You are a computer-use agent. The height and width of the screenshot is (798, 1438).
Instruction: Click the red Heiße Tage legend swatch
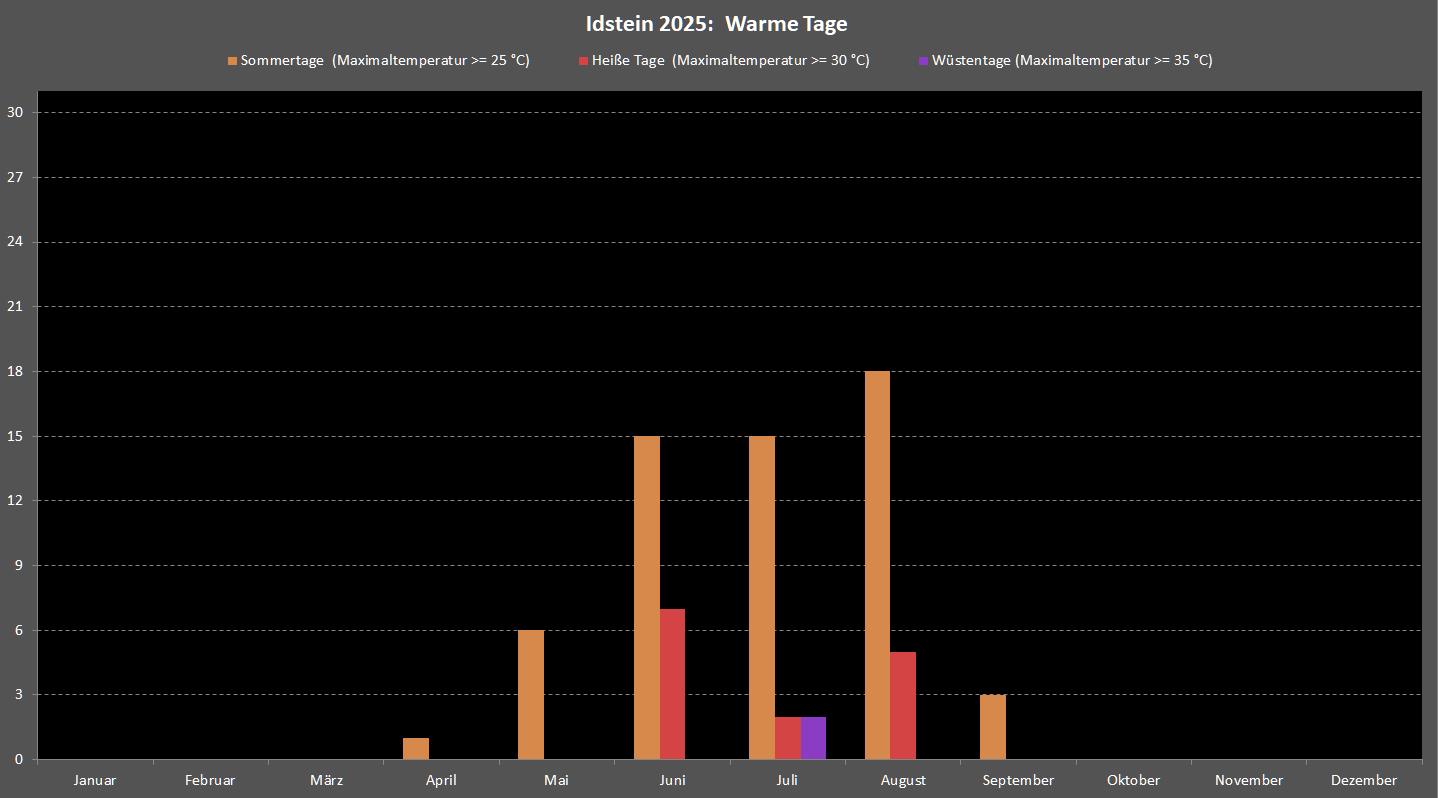click(583, 61)
